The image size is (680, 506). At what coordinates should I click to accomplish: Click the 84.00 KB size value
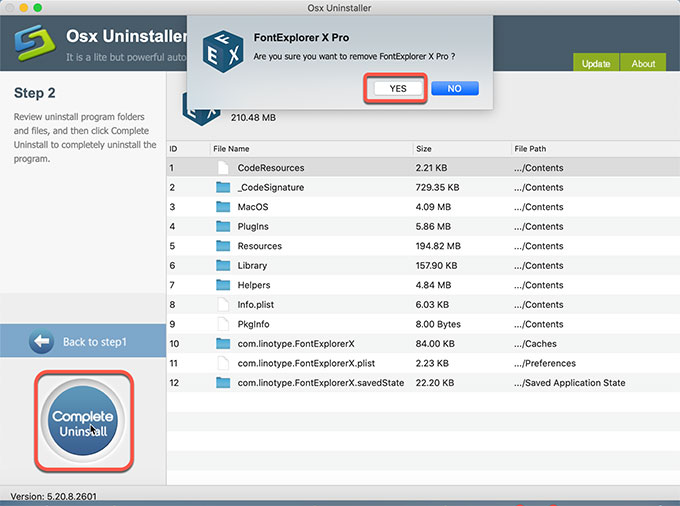click(435, 343)
